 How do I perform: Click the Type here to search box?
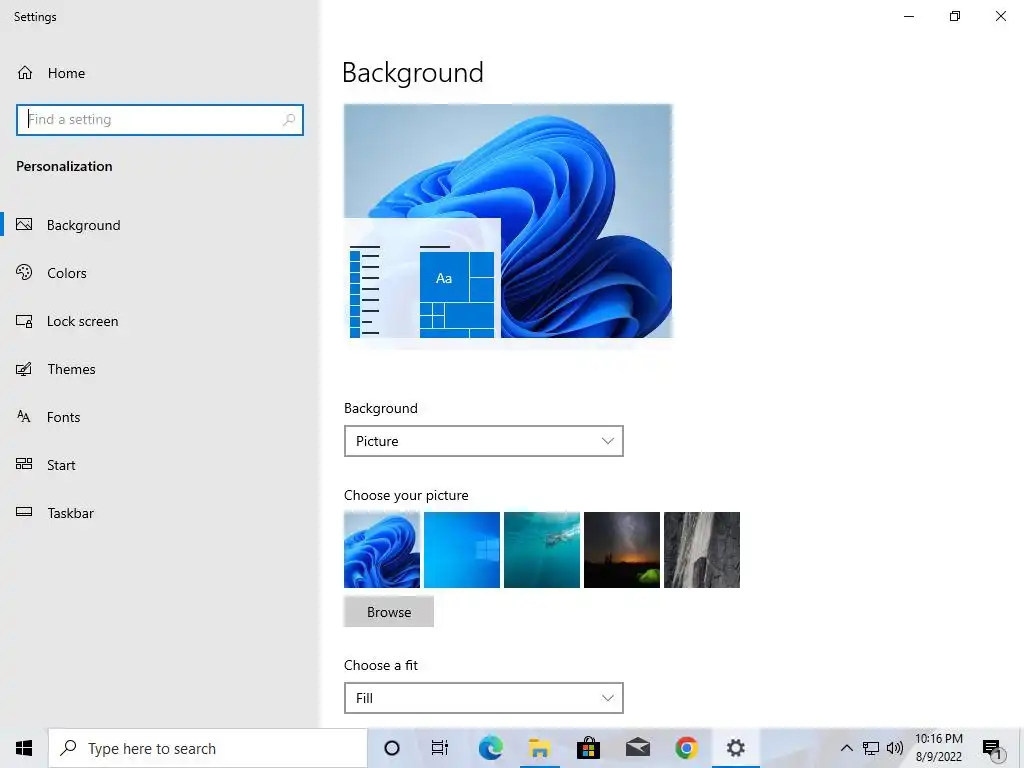coord(208,748)
